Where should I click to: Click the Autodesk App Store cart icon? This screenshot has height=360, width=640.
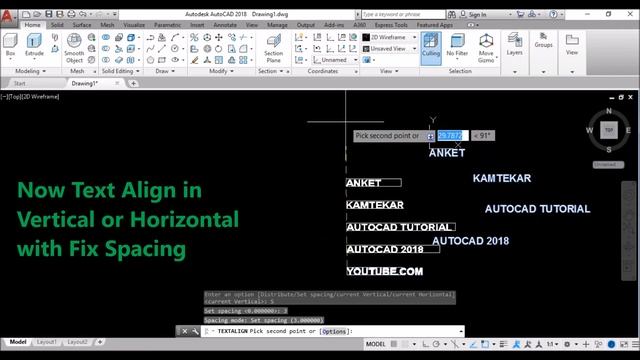pyautogui.click(x=520, y=14)
